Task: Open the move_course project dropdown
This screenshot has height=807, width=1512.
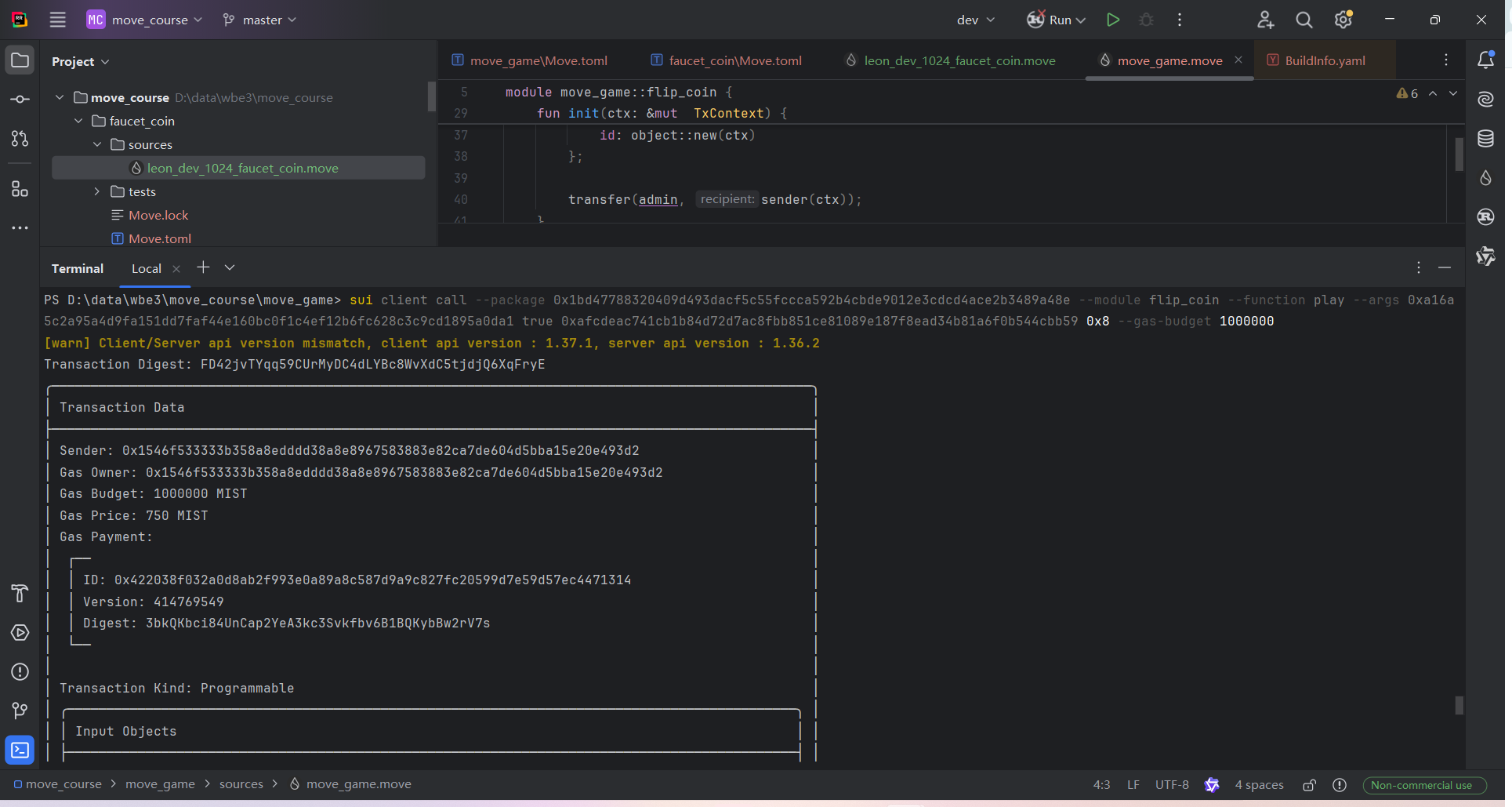Action: coord(144,20)
